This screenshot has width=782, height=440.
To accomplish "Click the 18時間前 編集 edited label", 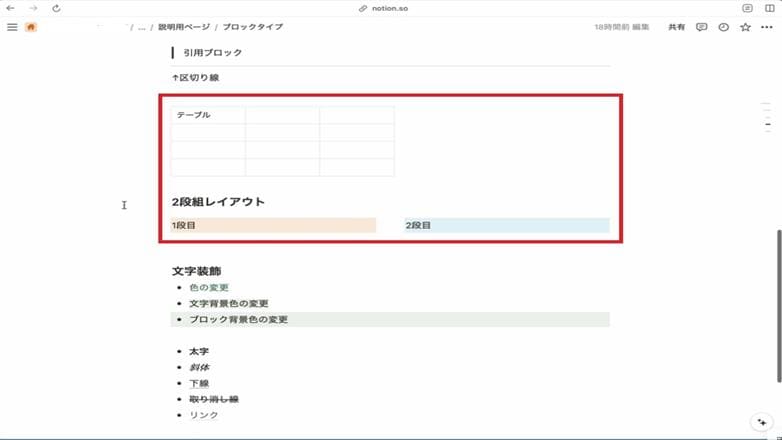I will [x=621, y=27].
